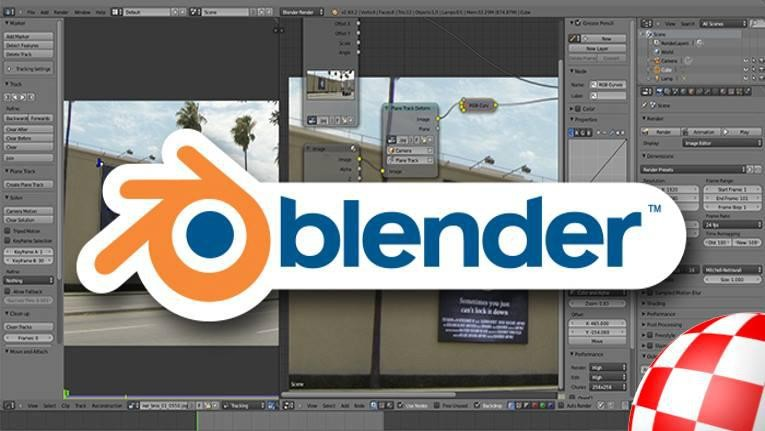Viewport: 765px width, 431px height.
Task: Open the Display Image Editor dropdown
Action: tap(724, 143)
